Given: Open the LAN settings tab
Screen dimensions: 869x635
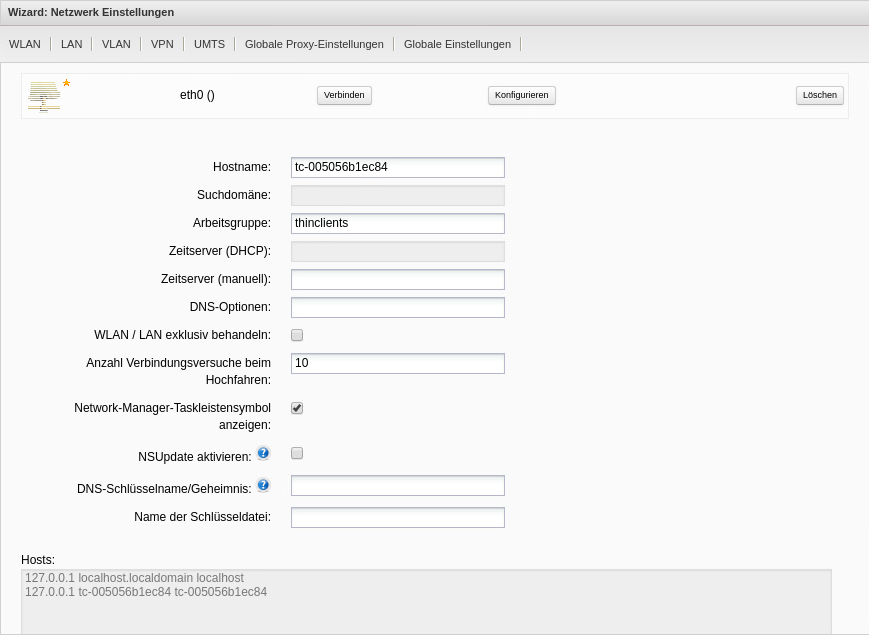Looking at the screenshot, I should click(x=70, y=43).
